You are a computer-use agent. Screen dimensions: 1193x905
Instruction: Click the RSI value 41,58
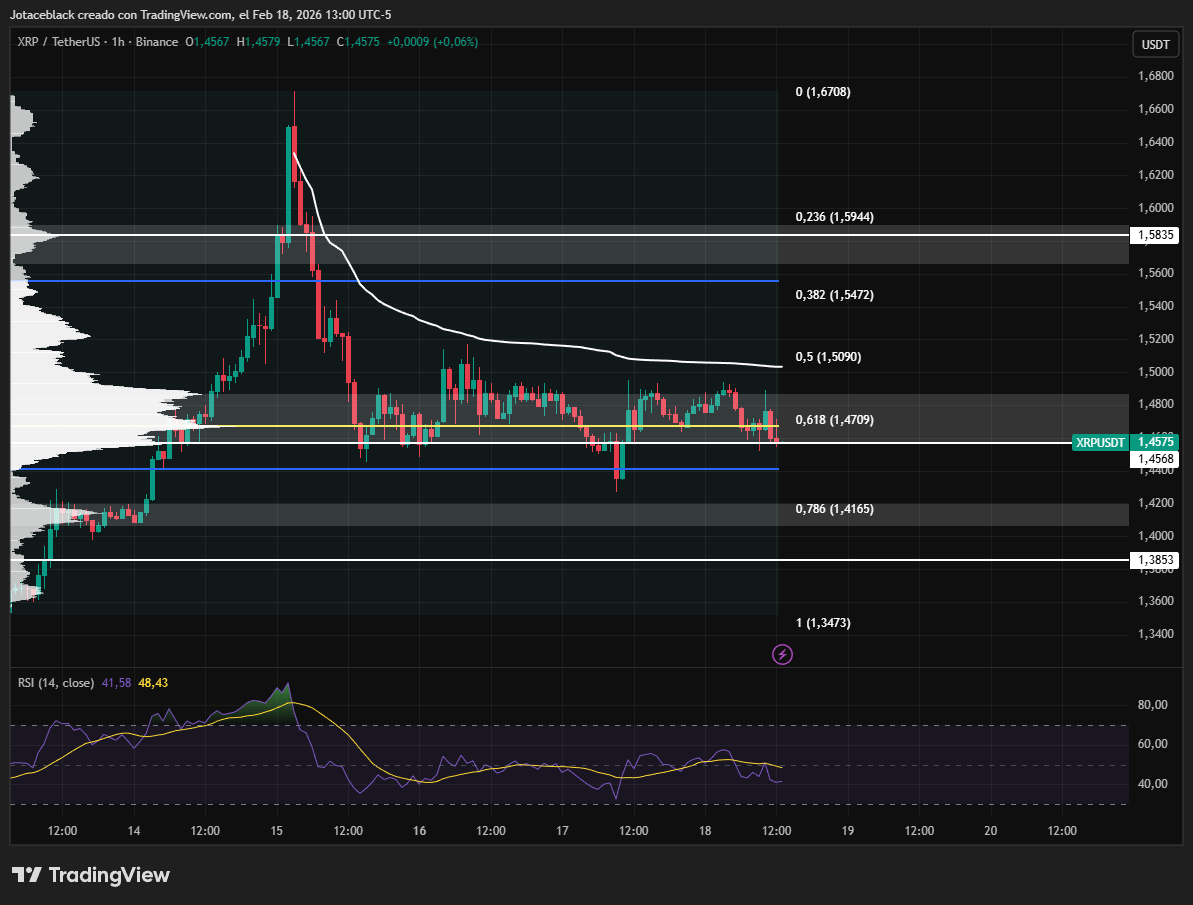point(116,683)
